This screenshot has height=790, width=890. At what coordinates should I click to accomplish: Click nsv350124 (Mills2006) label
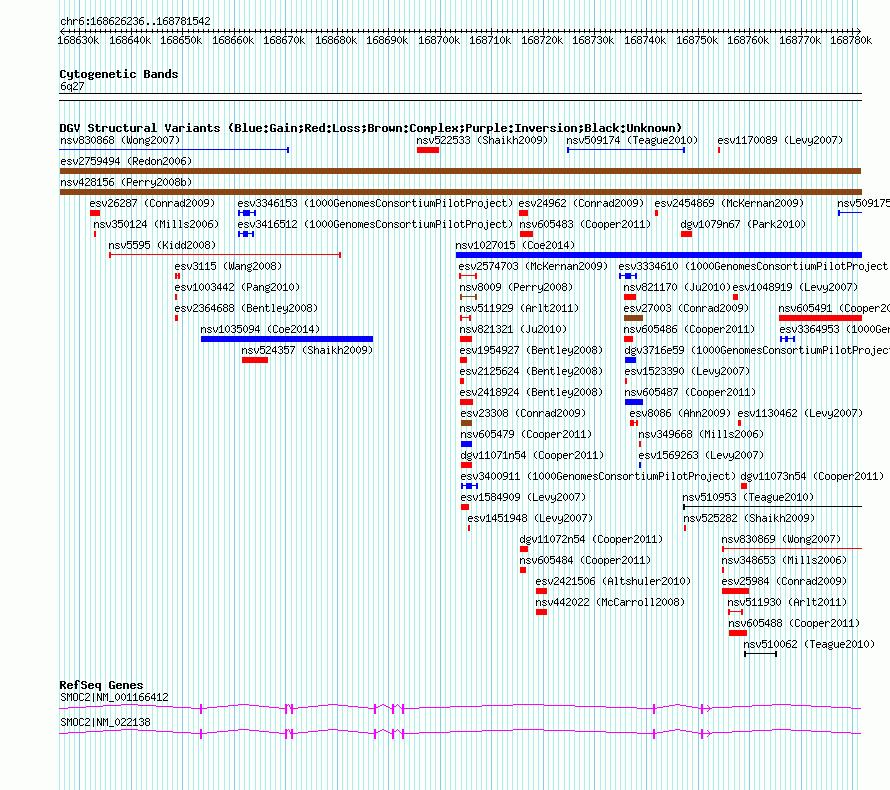coord(156,224)
